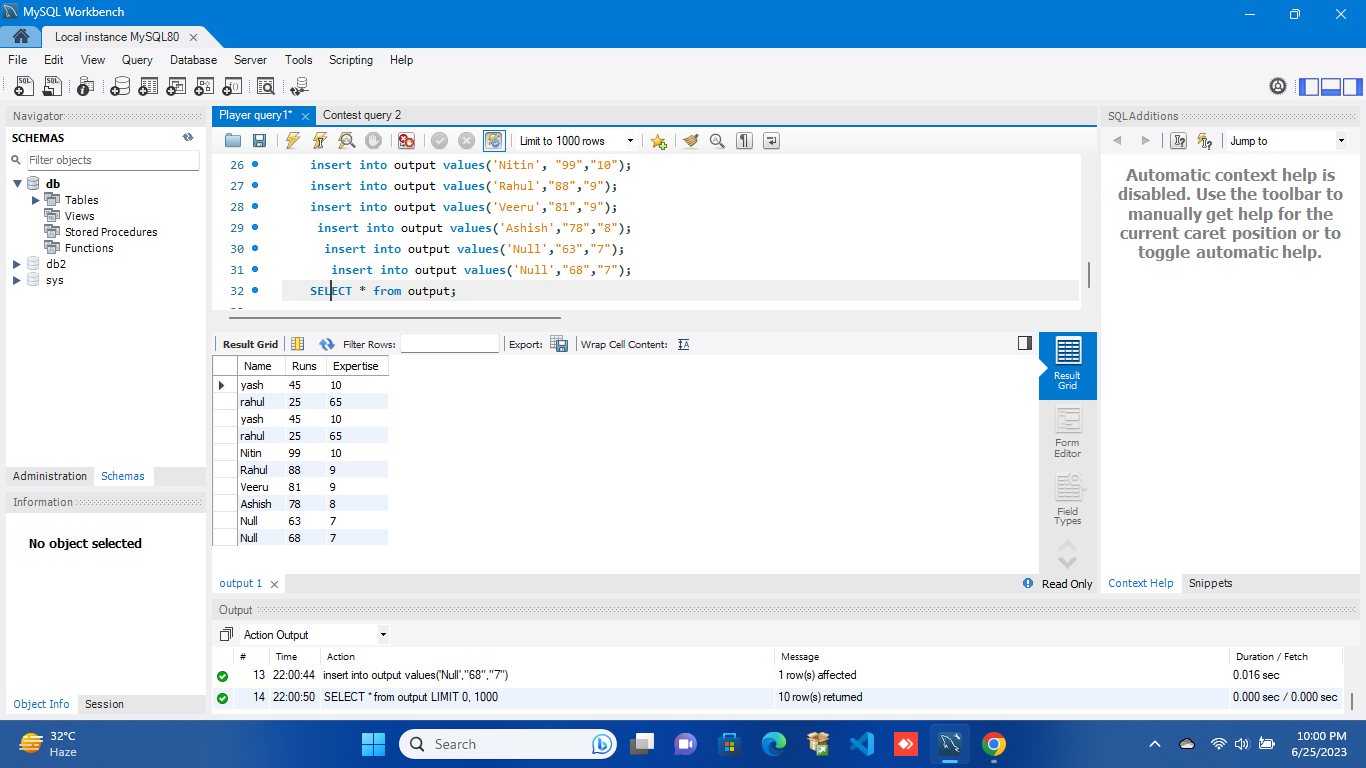The image size is (1366, 768).
Task: Open the Execution Plan explain tool
Action: coord(346,140)
